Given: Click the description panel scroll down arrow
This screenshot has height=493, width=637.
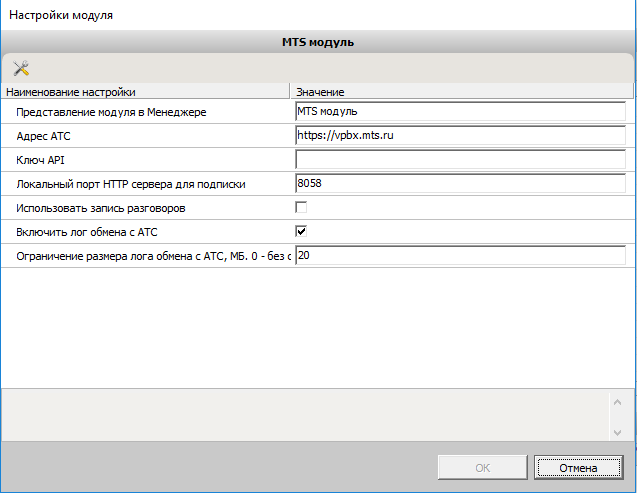Looking at the screenshot, I should click(x=618, y=432).
